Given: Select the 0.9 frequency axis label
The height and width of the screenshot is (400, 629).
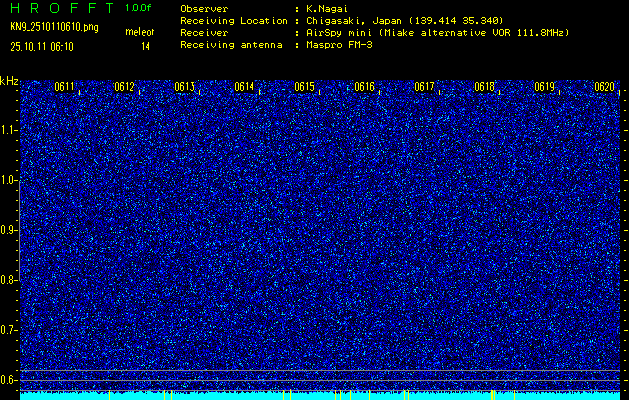Looking at the screenshot, I should pos(9,230).
